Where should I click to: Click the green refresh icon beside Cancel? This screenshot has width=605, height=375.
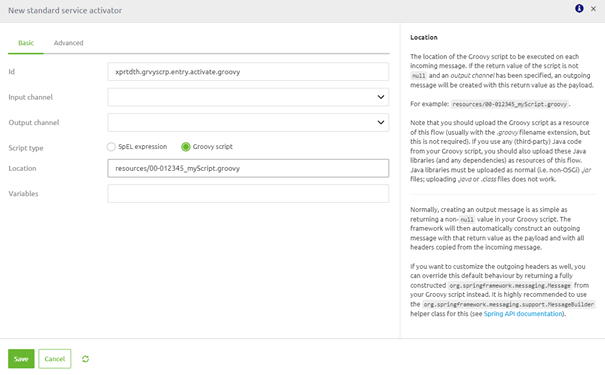(x=85, y=359)
